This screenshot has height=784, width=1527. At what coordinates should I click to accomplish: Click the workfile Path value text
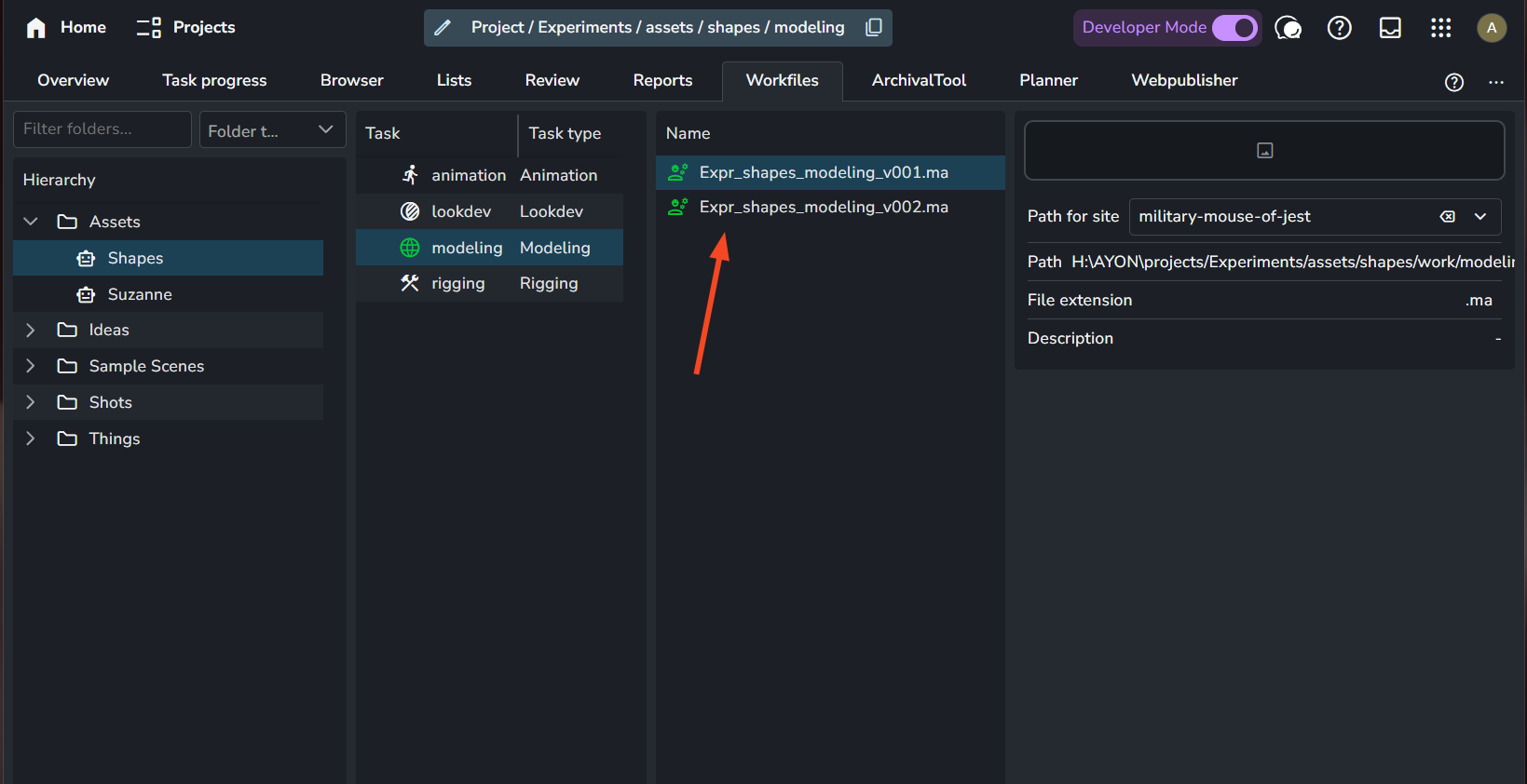point(1291,262)
